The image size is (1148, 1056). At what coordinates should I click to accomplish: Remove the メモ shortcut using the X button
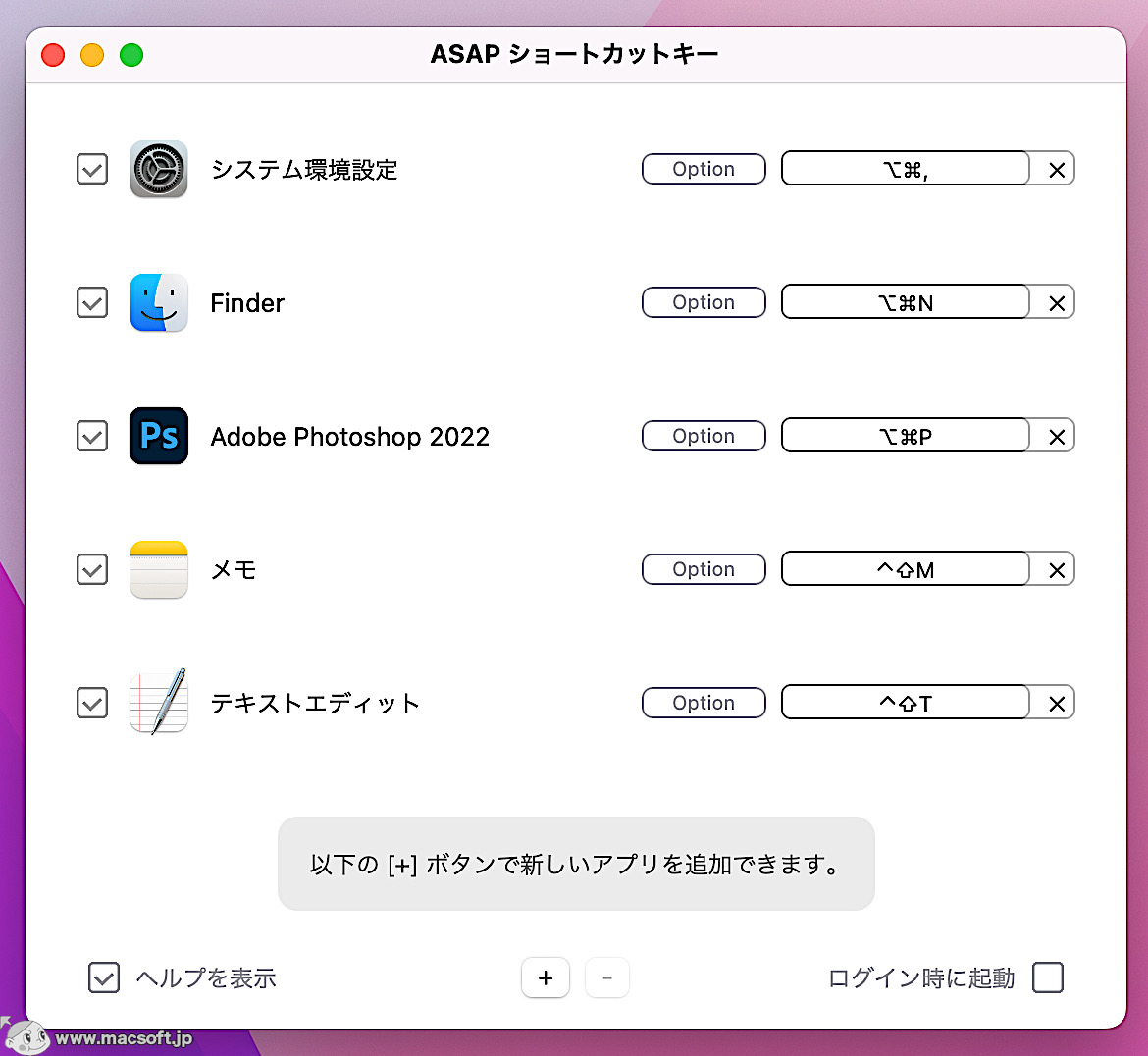tap(1057, 569)
